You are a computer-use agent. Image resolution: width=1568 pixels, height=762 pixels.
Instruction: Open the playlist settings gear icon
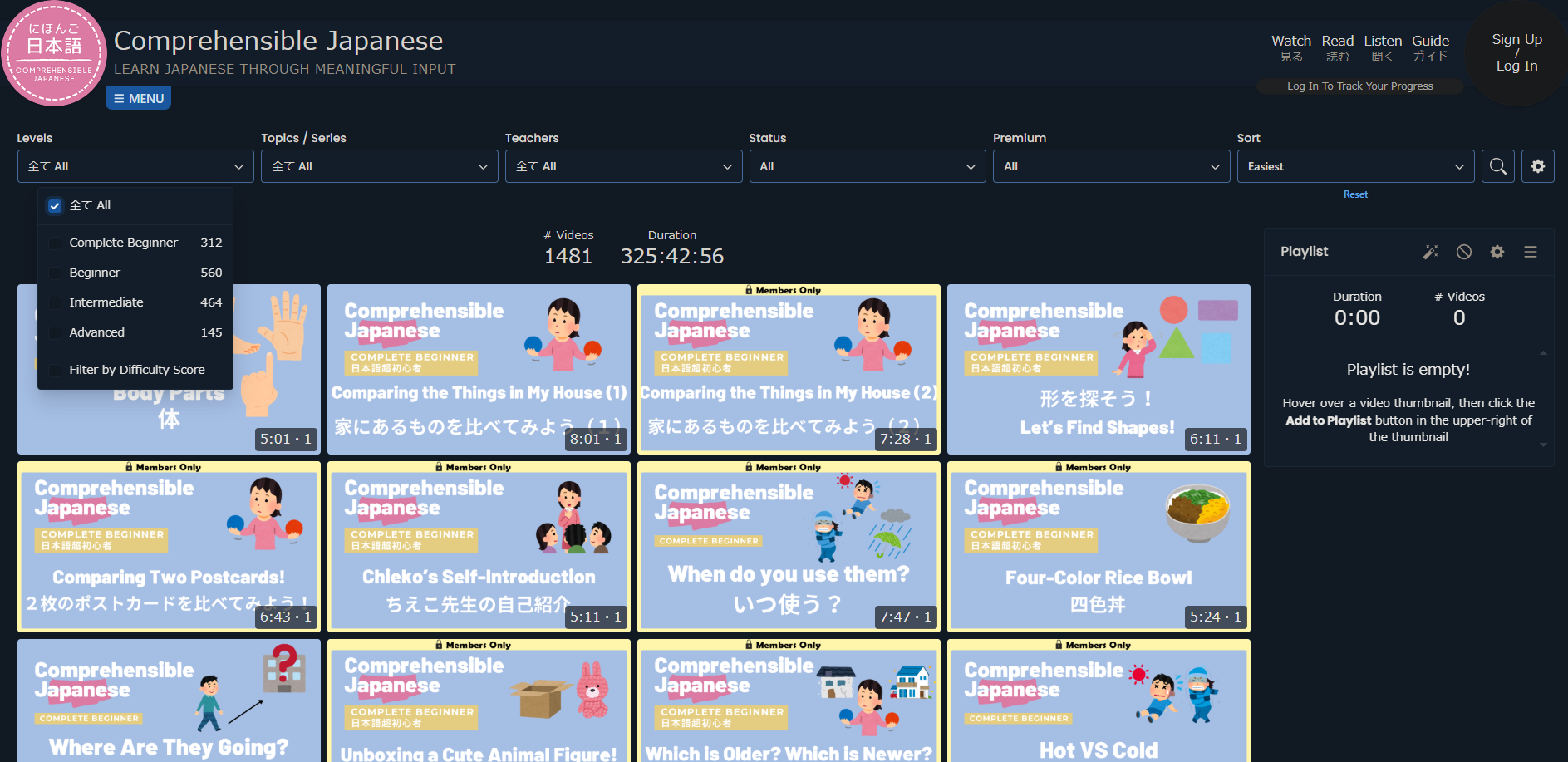[1497, 252]
